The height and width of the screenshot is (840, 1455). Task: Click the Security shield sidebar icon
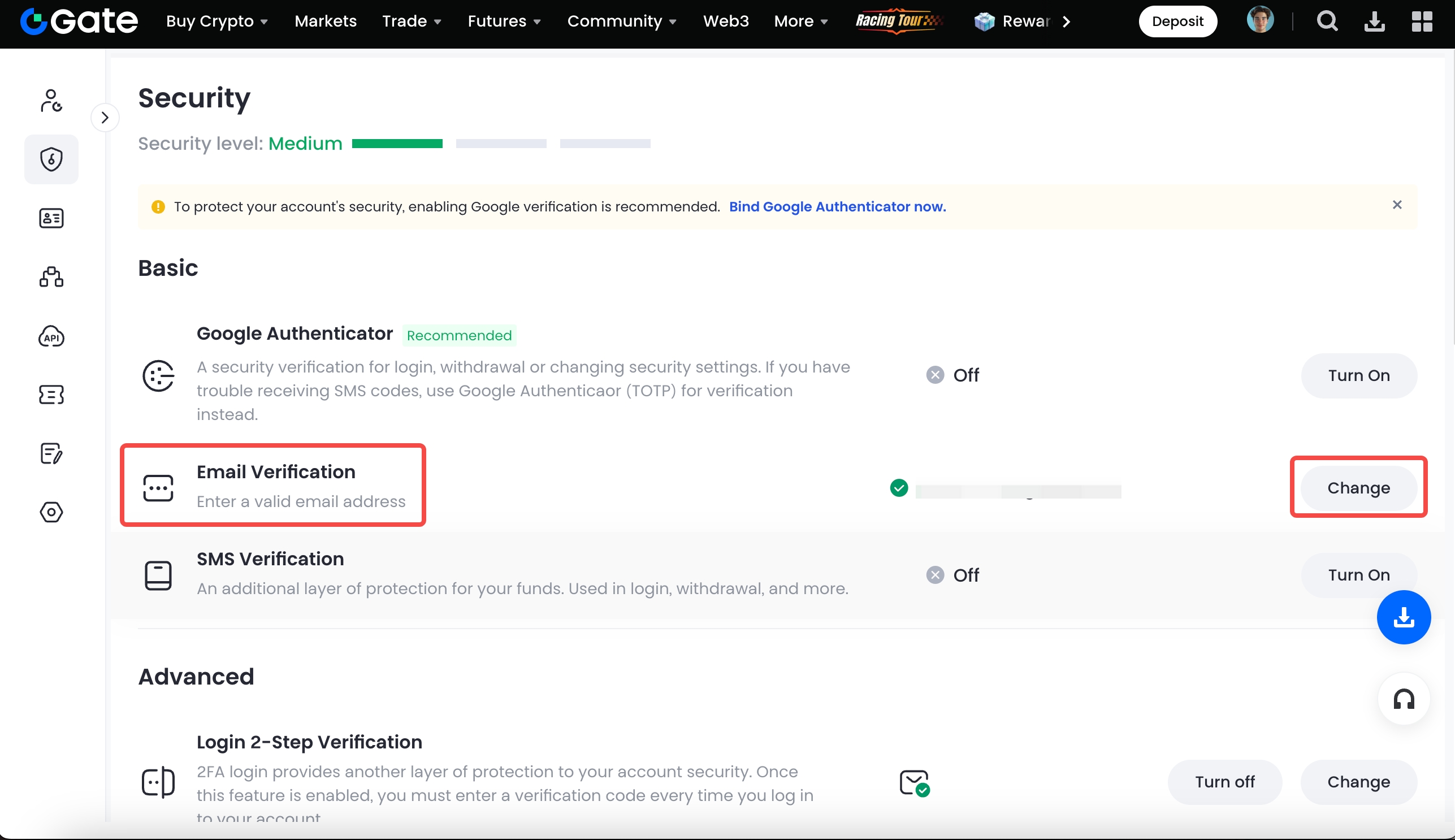pyautogui.click(x=51, y=159)
